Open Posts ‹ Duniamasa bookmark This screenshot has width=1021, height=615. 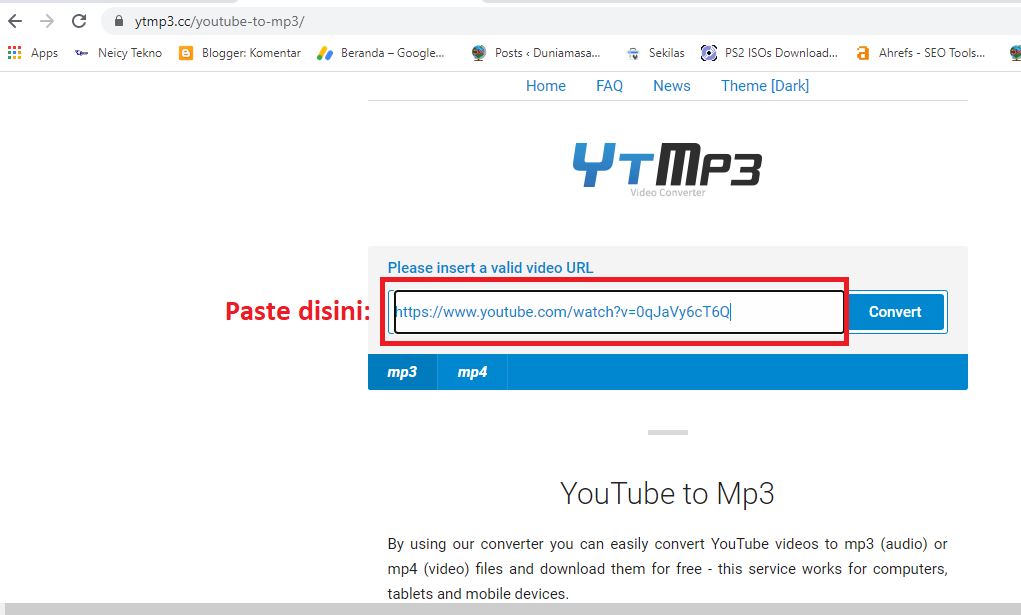[x=547, y=53]
